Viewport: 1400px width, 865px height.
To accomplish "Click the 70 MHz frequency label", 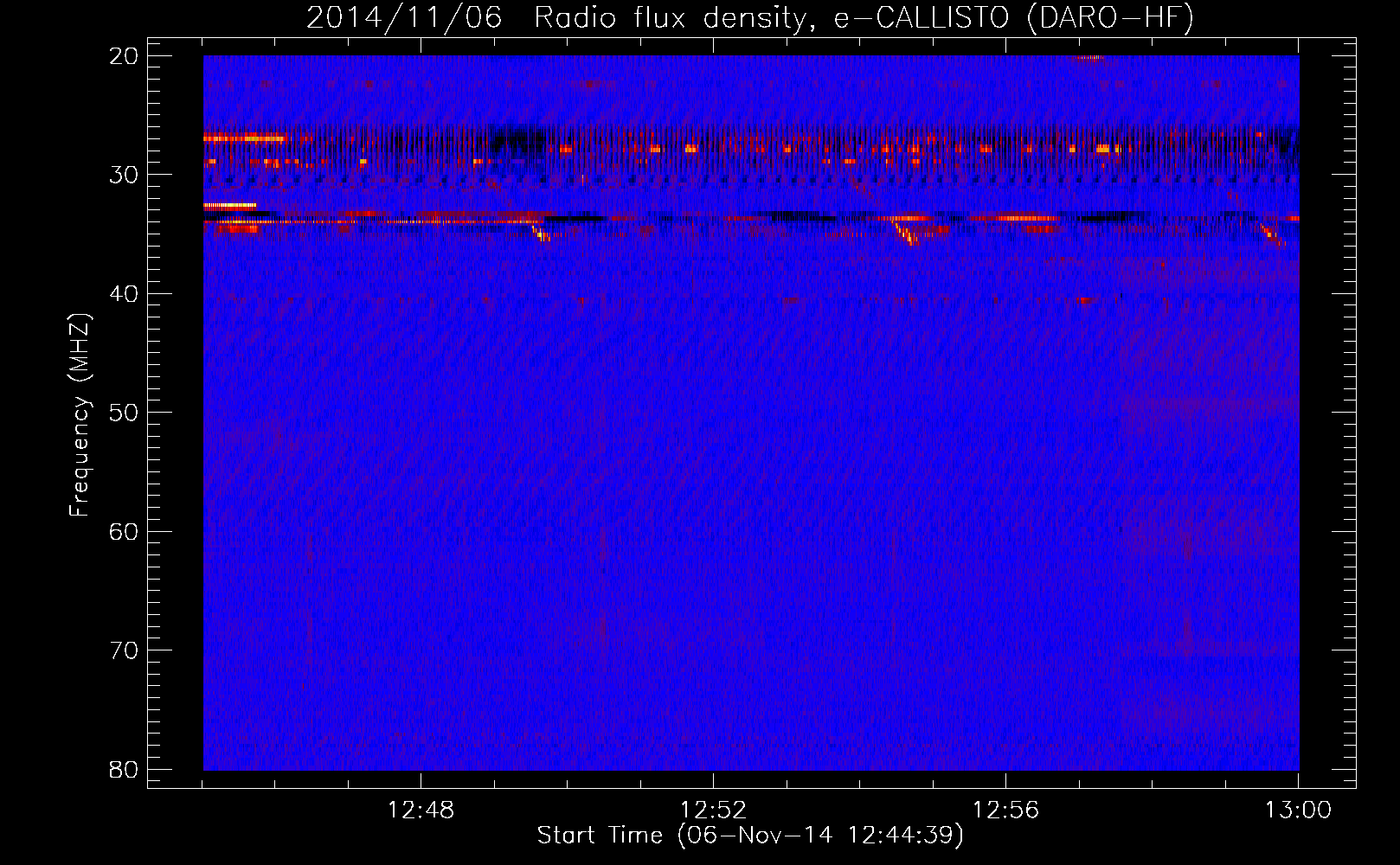I will click(124, 650).
